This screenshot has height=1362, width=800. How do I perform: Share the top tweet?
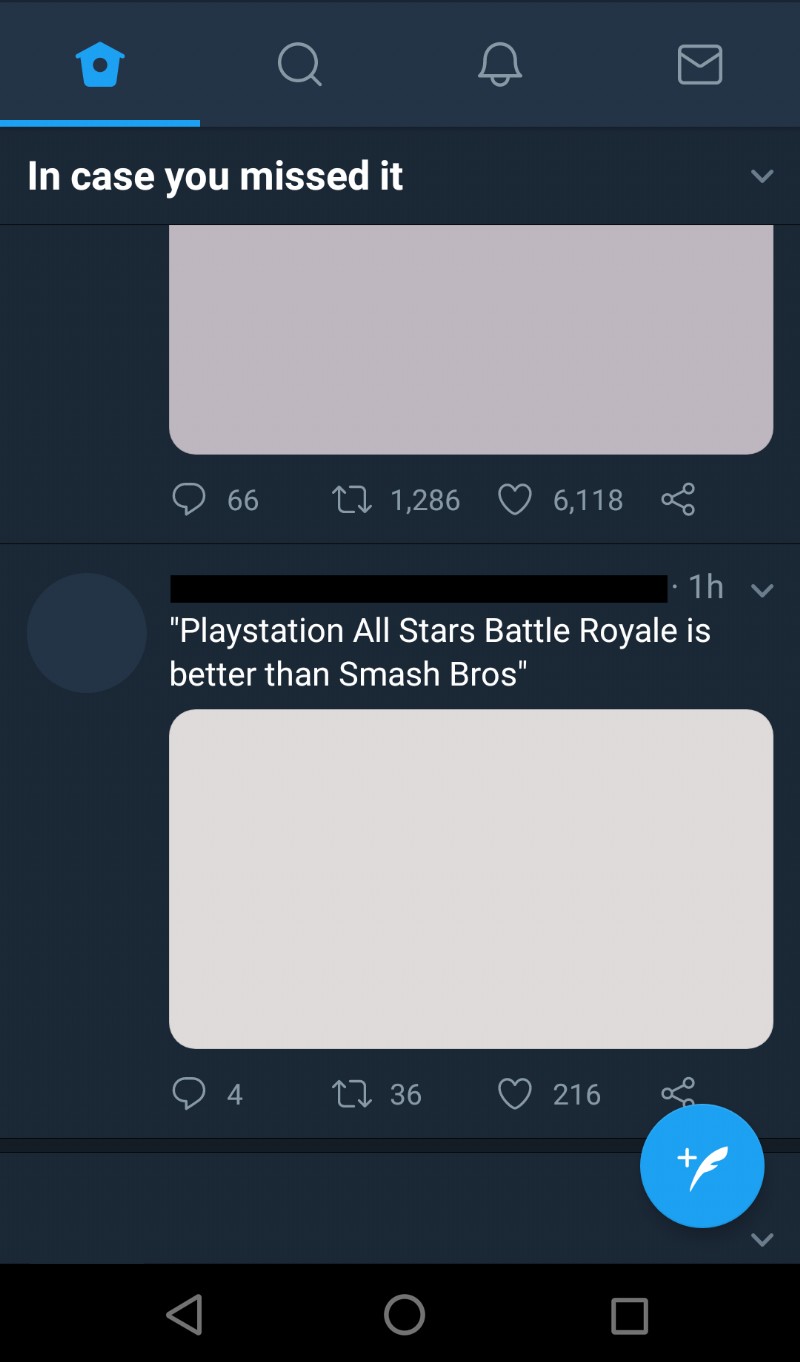click(x=678, y=499)
